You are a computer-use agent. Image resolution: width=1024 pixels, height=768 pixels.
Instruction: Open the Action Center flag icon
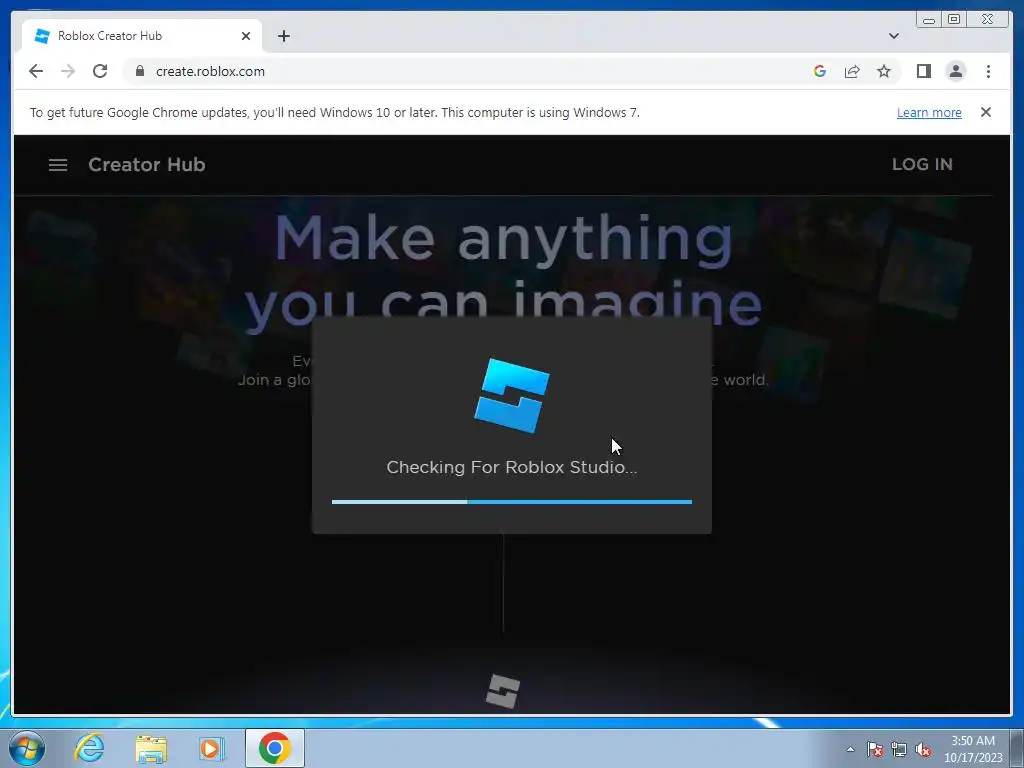pos(874,750)
